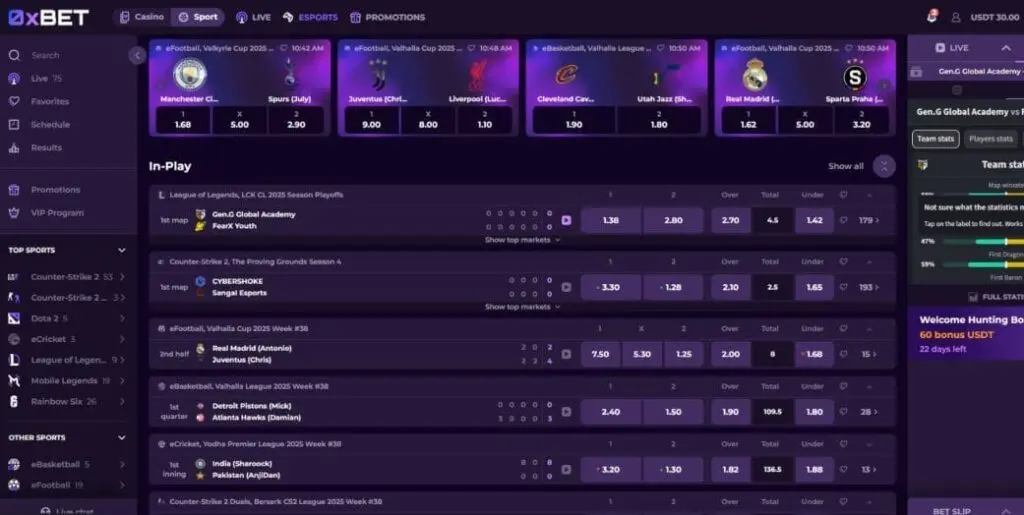Viewport: 1024px width, 515px height.
Task: Collapse the Other Sports section
Action: tap(121, 438)
